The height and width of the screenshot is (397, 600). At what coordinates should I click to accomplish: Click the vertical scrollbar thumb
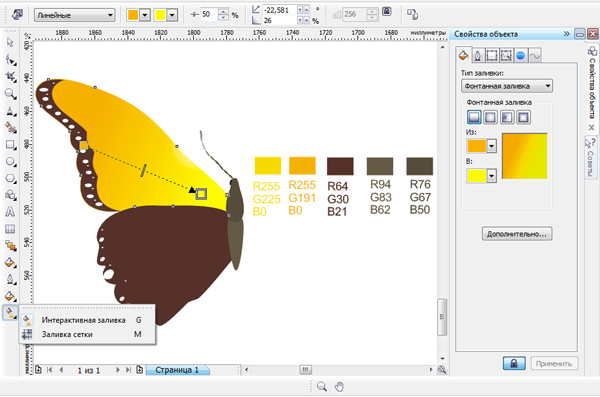[x=442, y=317]
